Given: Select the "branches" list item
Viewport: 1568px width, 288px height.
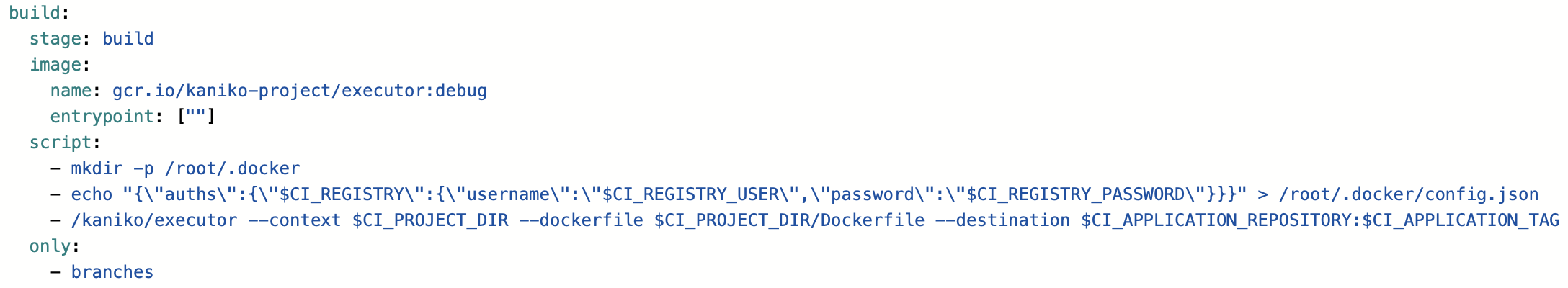Looking at the screenshot, I should (112, 272).
